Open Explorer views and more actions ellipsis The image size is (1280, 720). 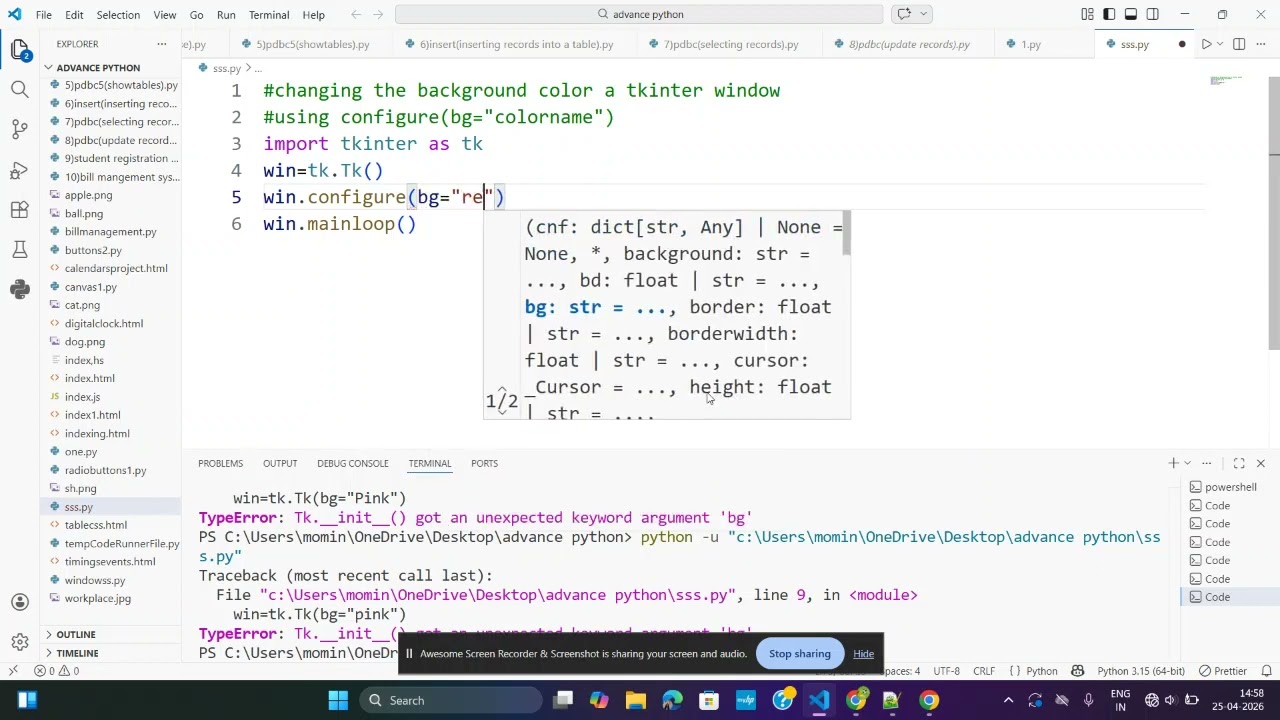(x=161, y=44)
